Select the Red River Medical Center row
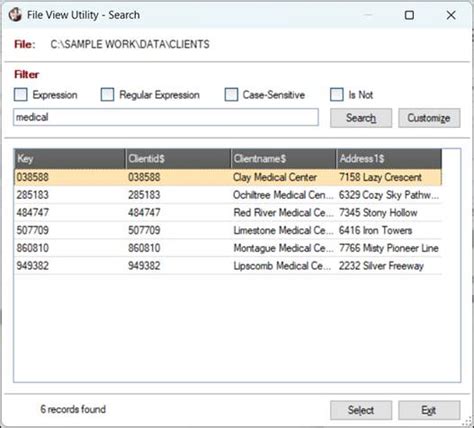The height and width of the screenshot is (428, 474). pyautogui.click(x=228, y=212)
